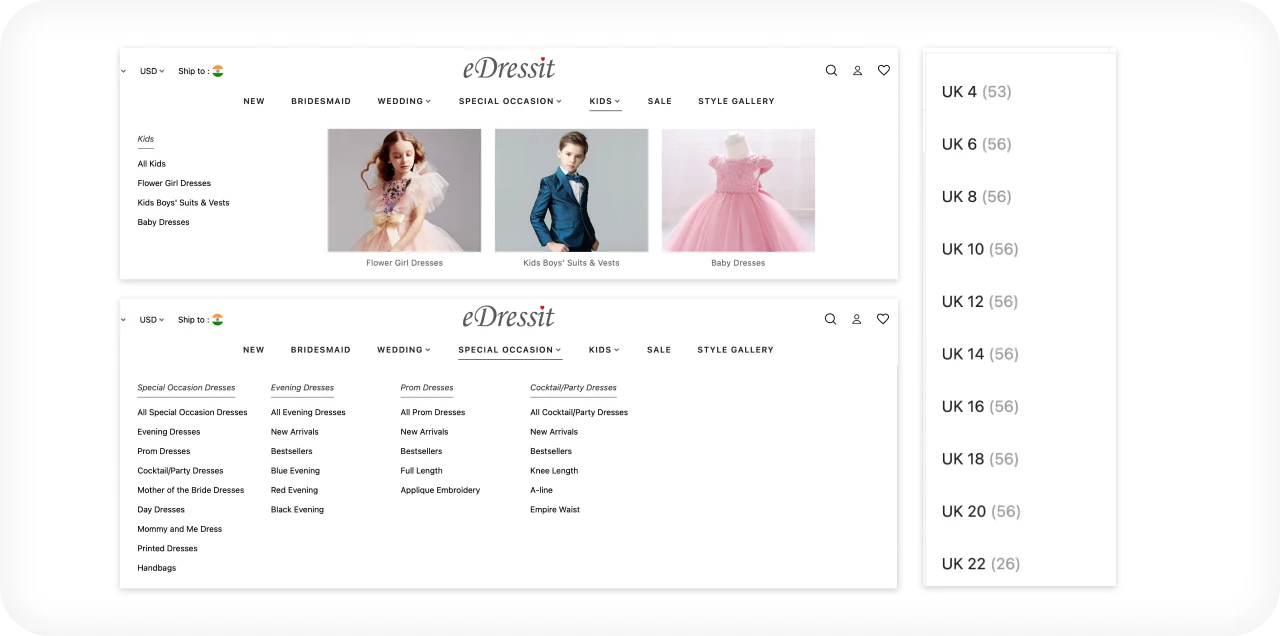
Task: Select NEW in lower navigation
Action: coord(254,350)
